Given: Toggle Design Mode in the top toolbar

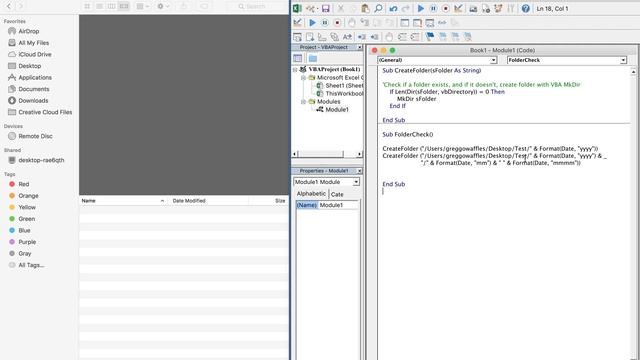Looking at the screenshot, I should [458, 8].
